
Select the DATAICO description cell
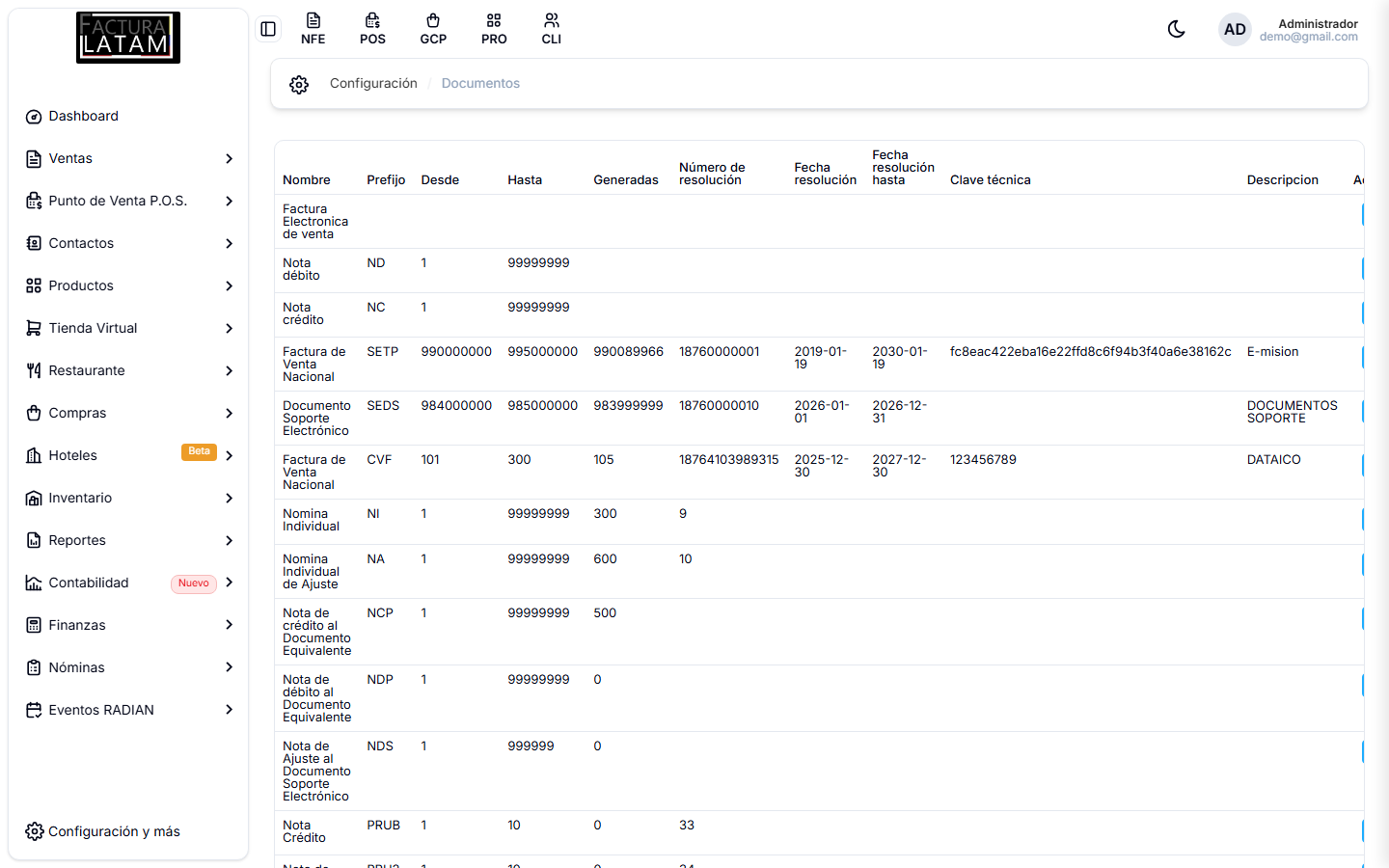coord(1273,460)
